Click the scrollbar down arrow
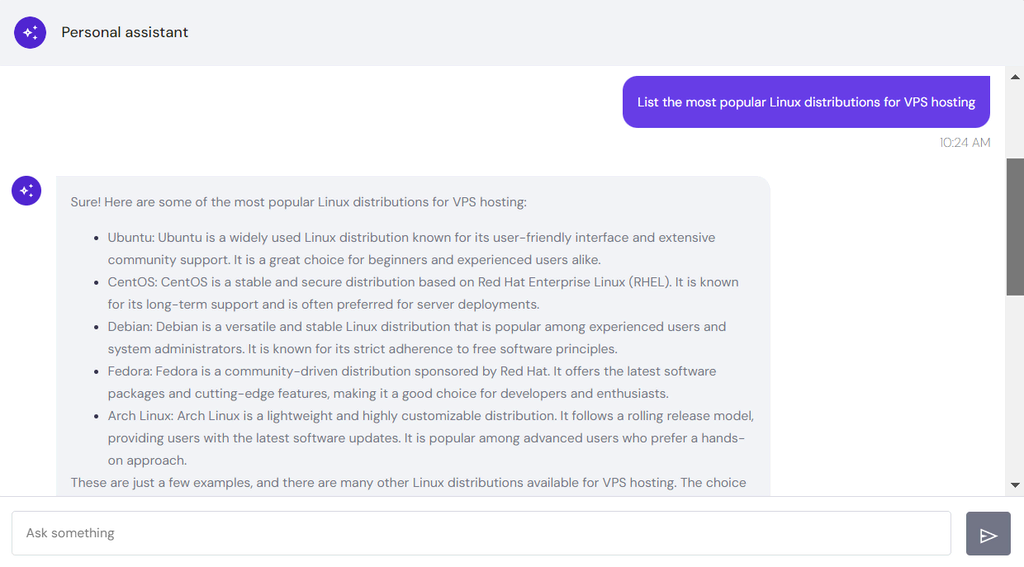 1015,485
